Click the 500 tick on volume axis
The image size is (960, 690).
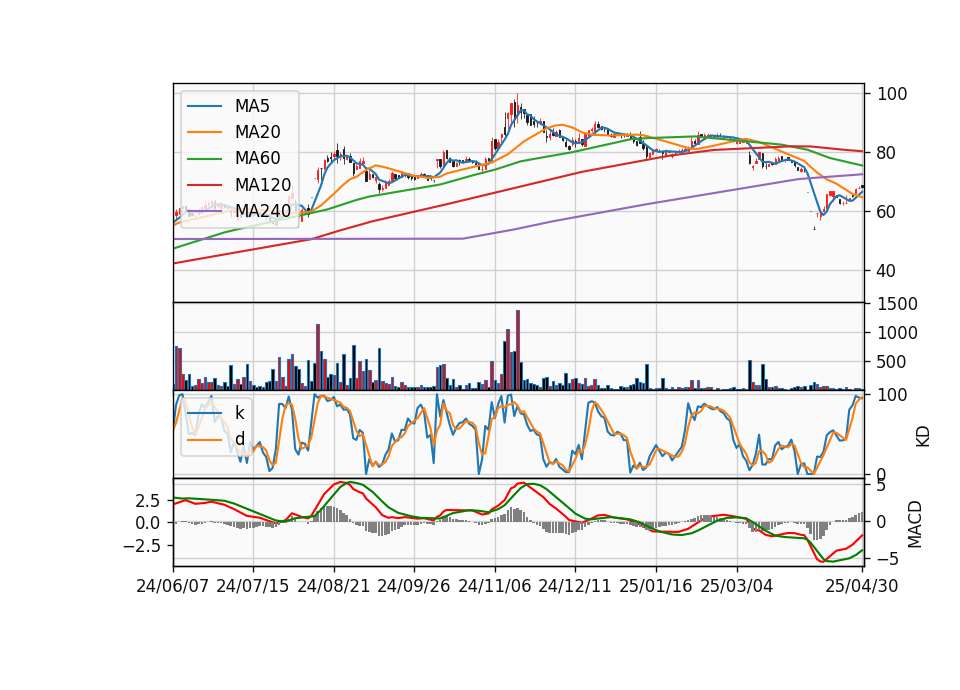891,362
